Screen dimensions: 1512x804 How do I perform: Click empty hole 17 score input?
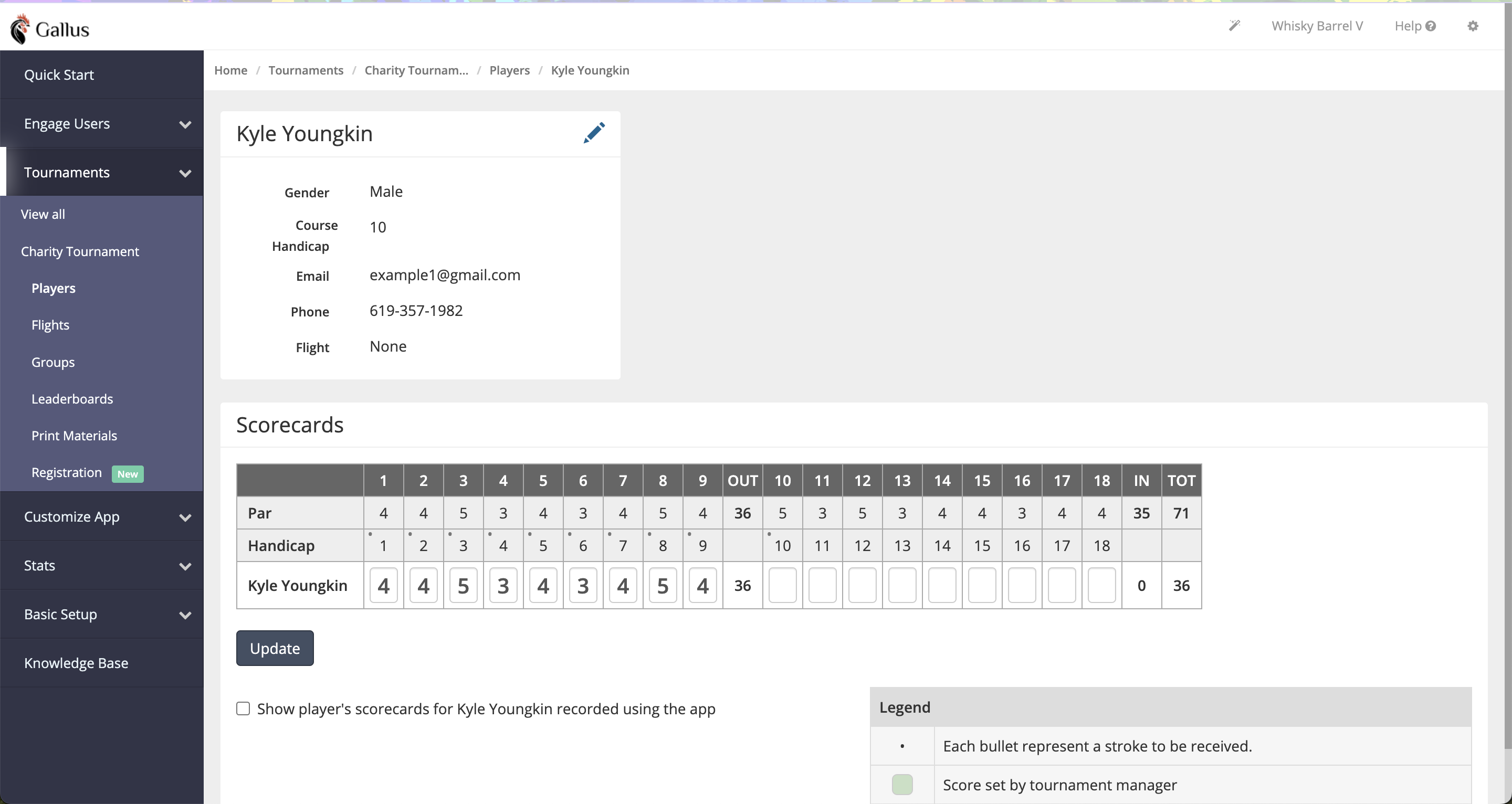click(x=1062, y=585)
